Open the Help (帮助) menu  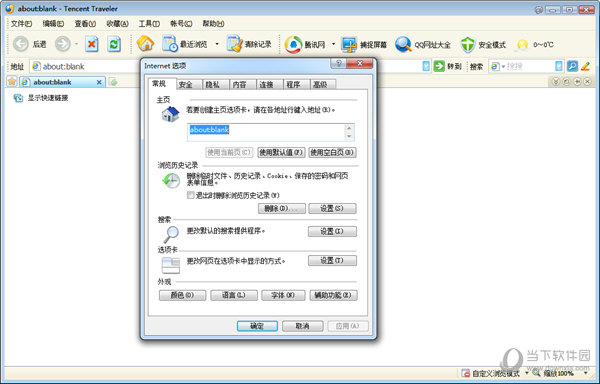tap(213, 24)
